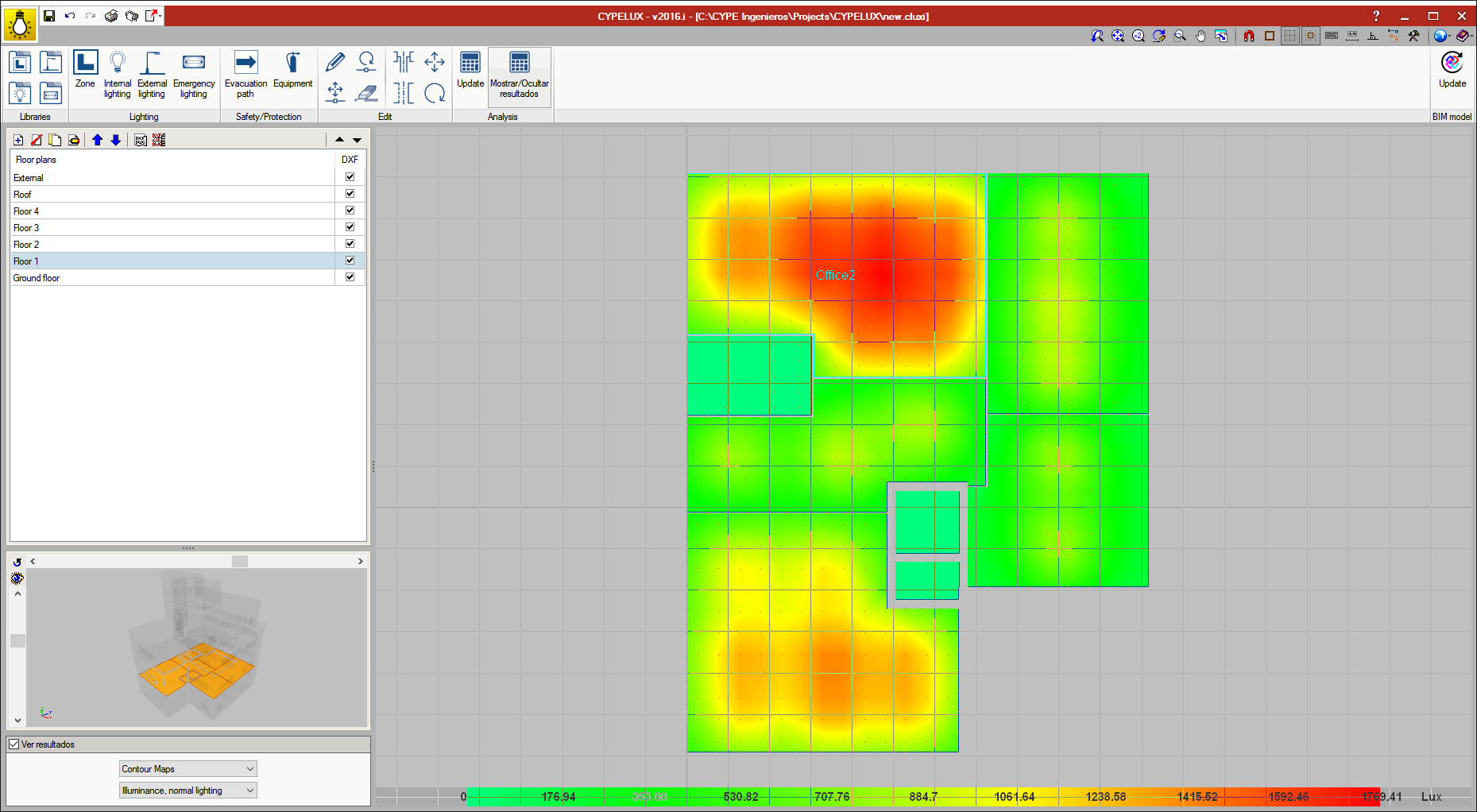1477x812 pixels.
Task: Open the DXF/DWG template manager icon
Action: pos(141,140)
